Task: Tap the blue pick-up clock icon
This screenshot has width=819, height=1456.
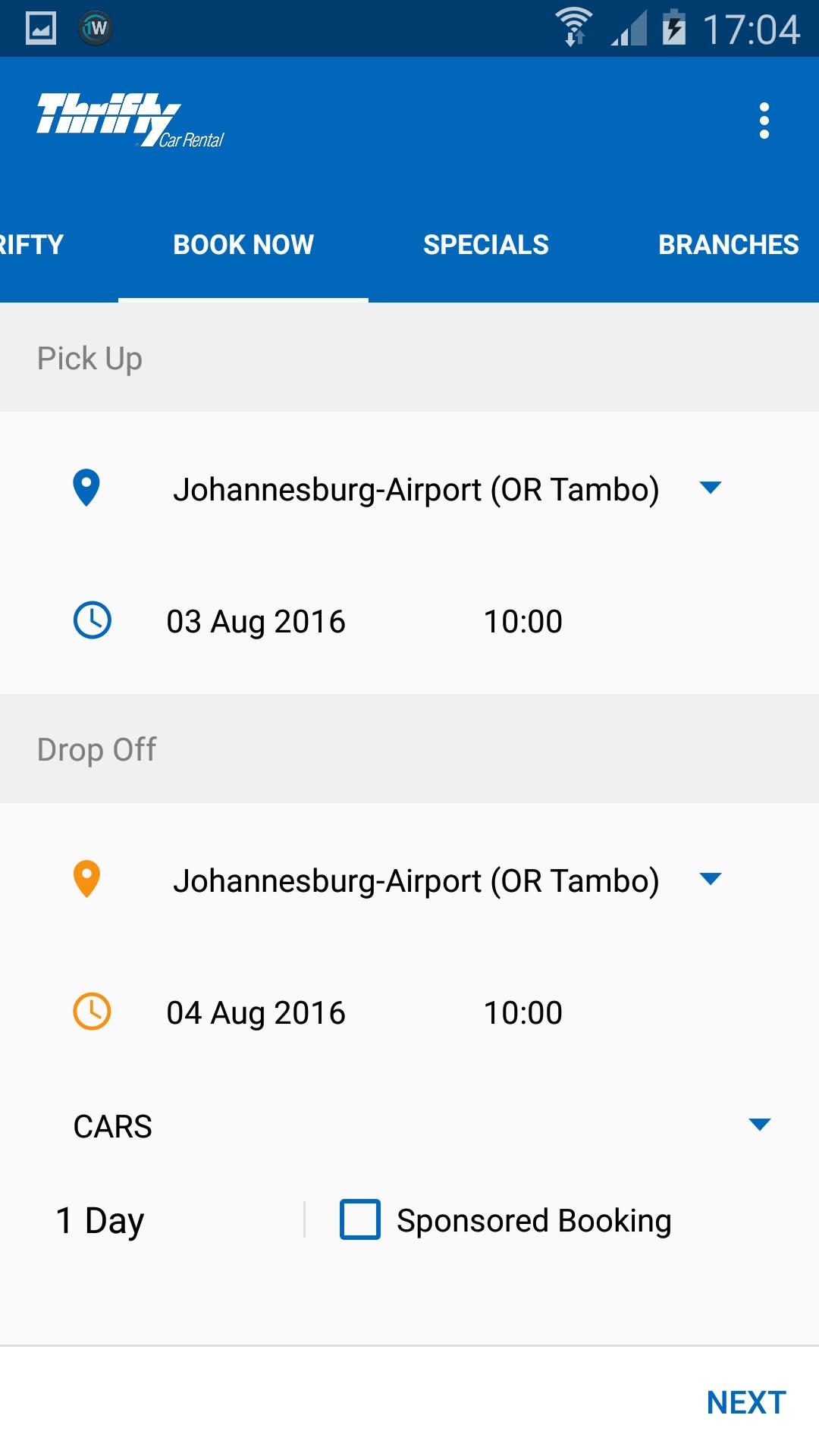Action: point(92,620)
